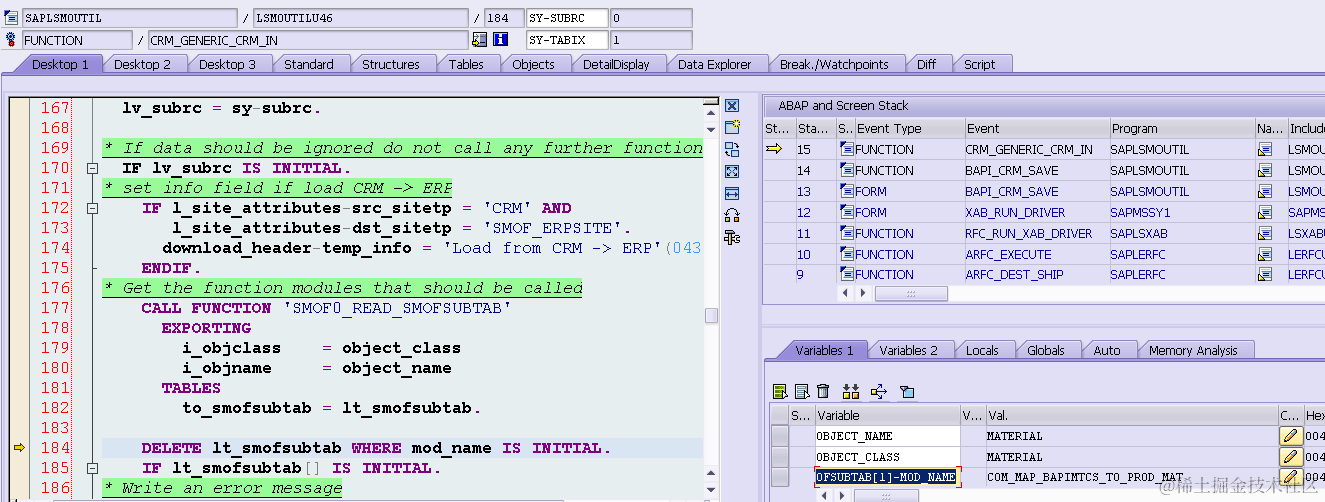Collapse the IF block at line 185
Screen dimensions: 1325x502
click(92, 469)
